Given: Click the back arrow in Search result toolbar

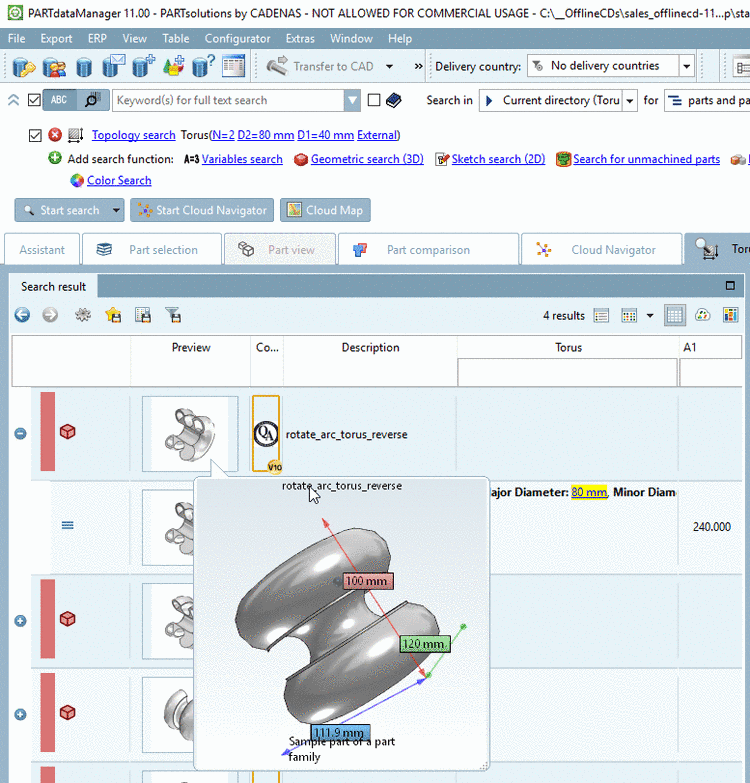Looking at the screenshot, I should click(x=22, y=315).
